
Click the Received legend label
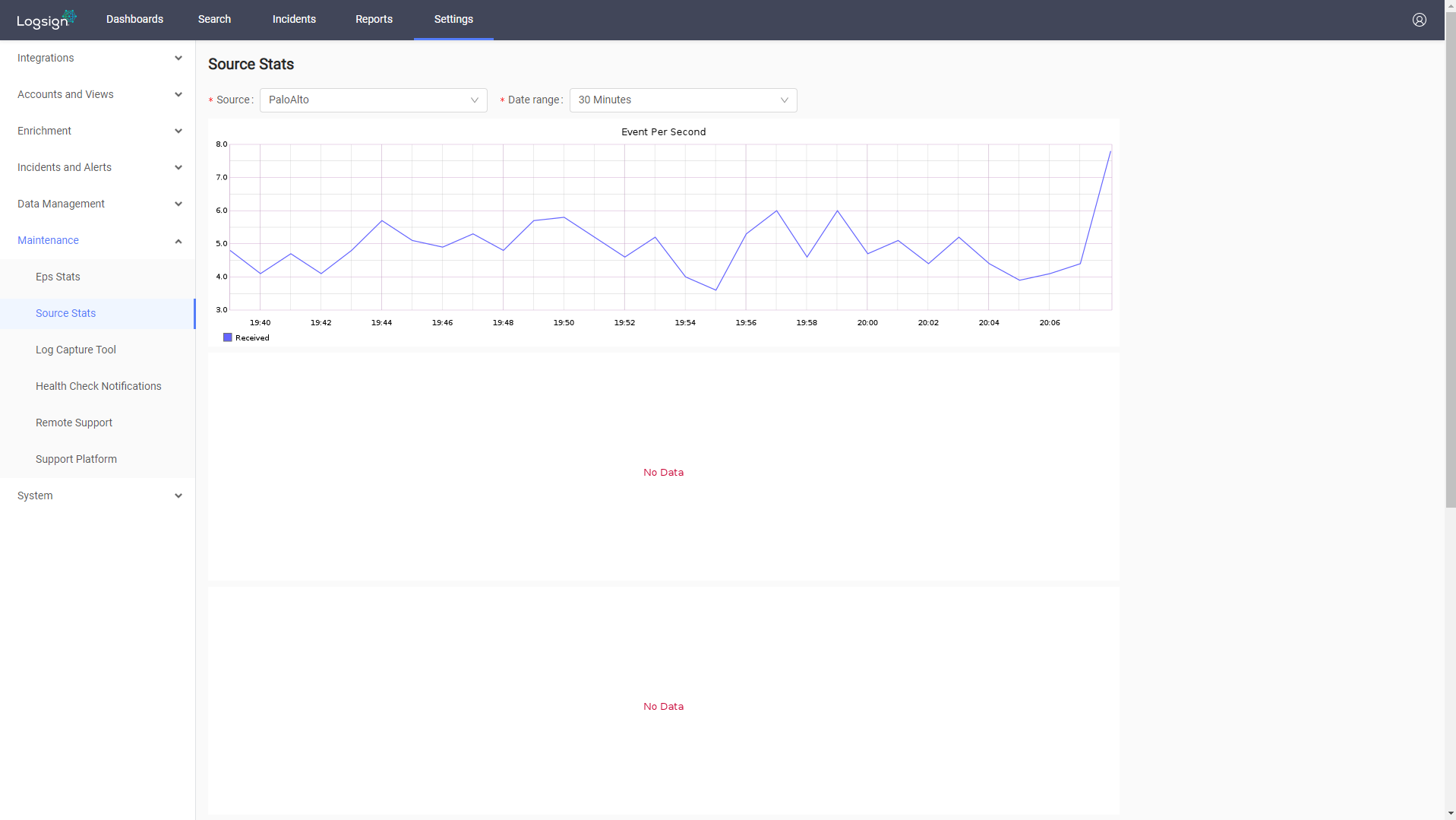pyautogui.click(x=252, y=338)
